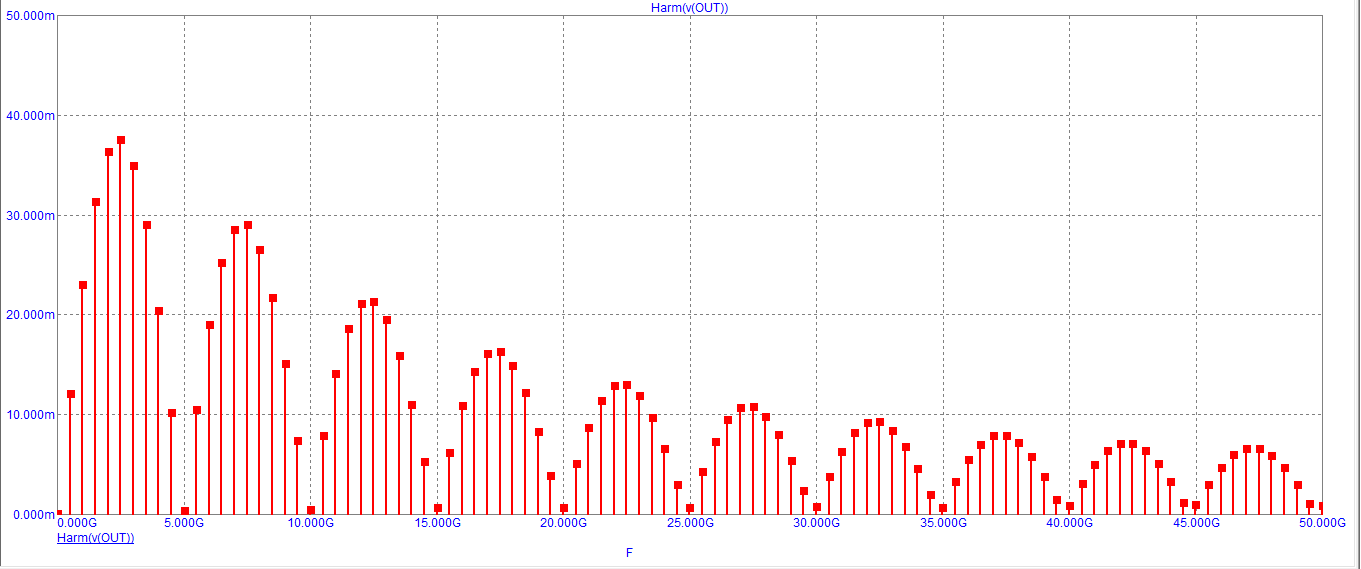Select the 10.000m y-axis label
Screen dimensions: 1361x569
30,415
